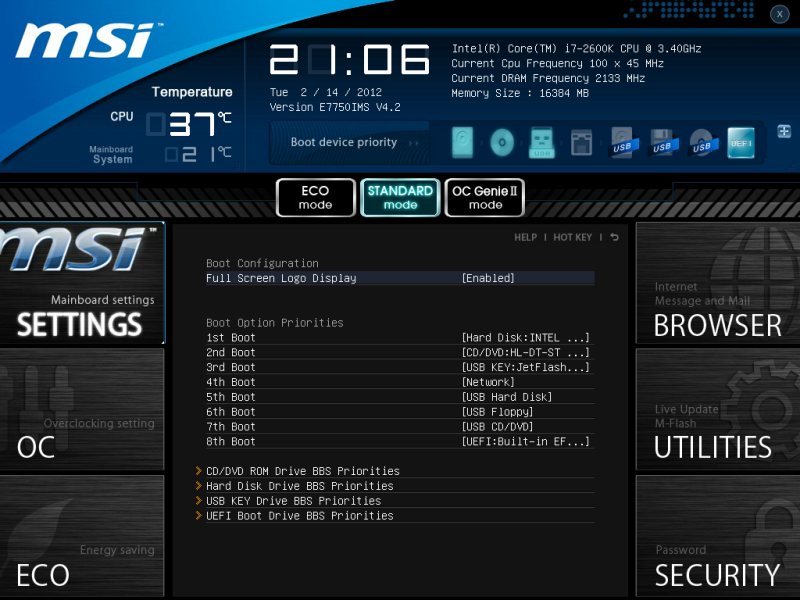Switch to STANDARD mode
The height and width of the screenshot is (600, 800).
(x=400, y=197)
